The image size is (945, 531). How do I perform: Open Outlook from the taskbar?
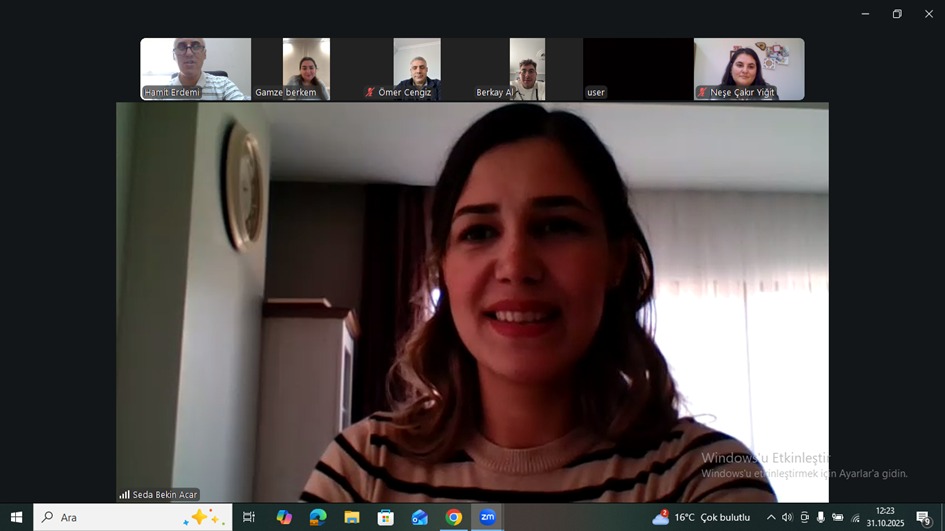[420, 517]
